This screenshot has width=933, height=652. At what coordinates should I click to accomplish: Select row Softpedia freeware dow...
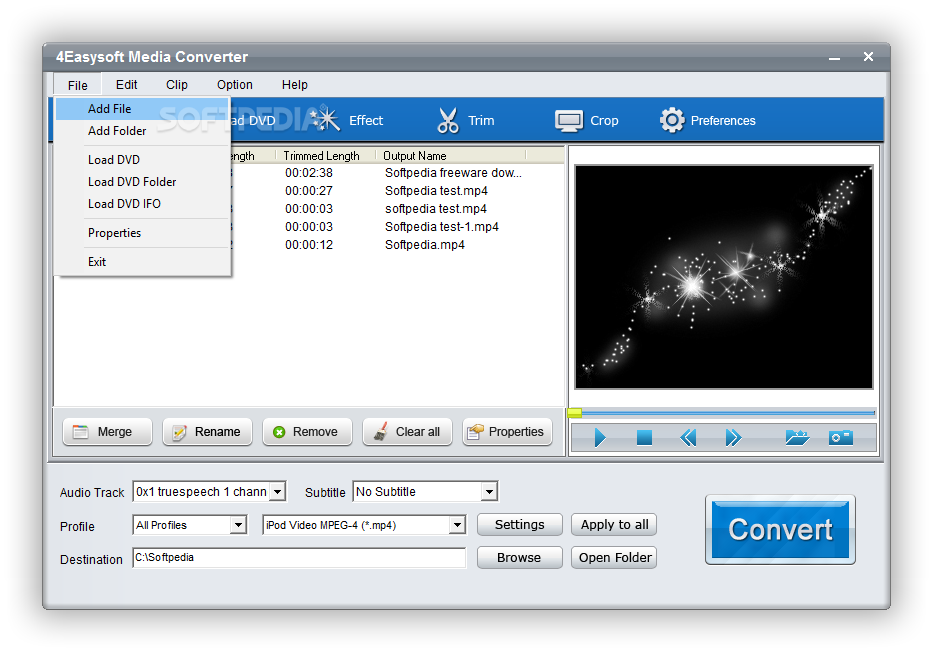click(x=453, y=173)
